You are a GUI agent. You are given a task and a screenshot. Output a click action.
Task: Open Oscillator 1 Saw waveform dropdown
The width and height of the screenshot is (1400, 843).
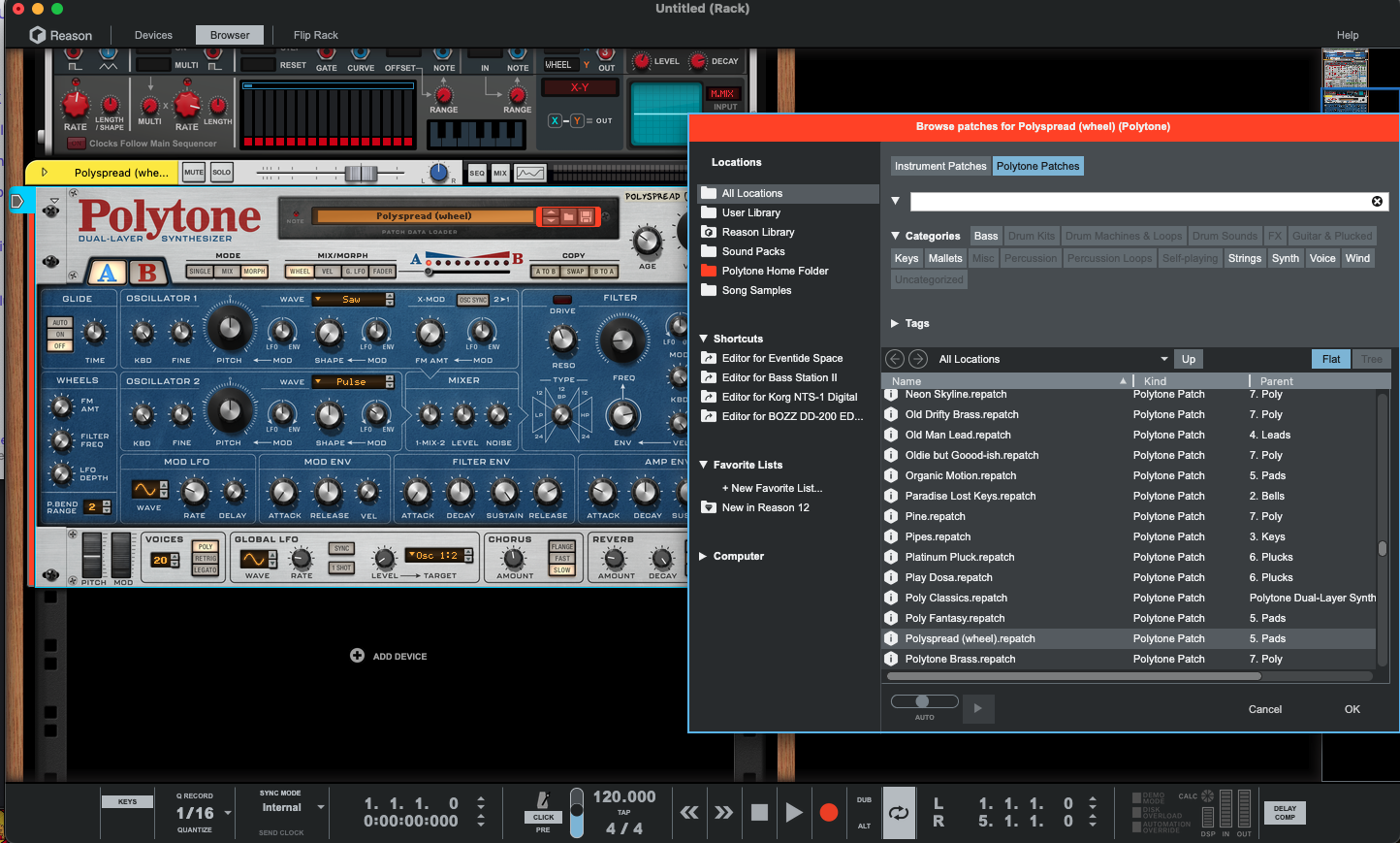point(353,299)
